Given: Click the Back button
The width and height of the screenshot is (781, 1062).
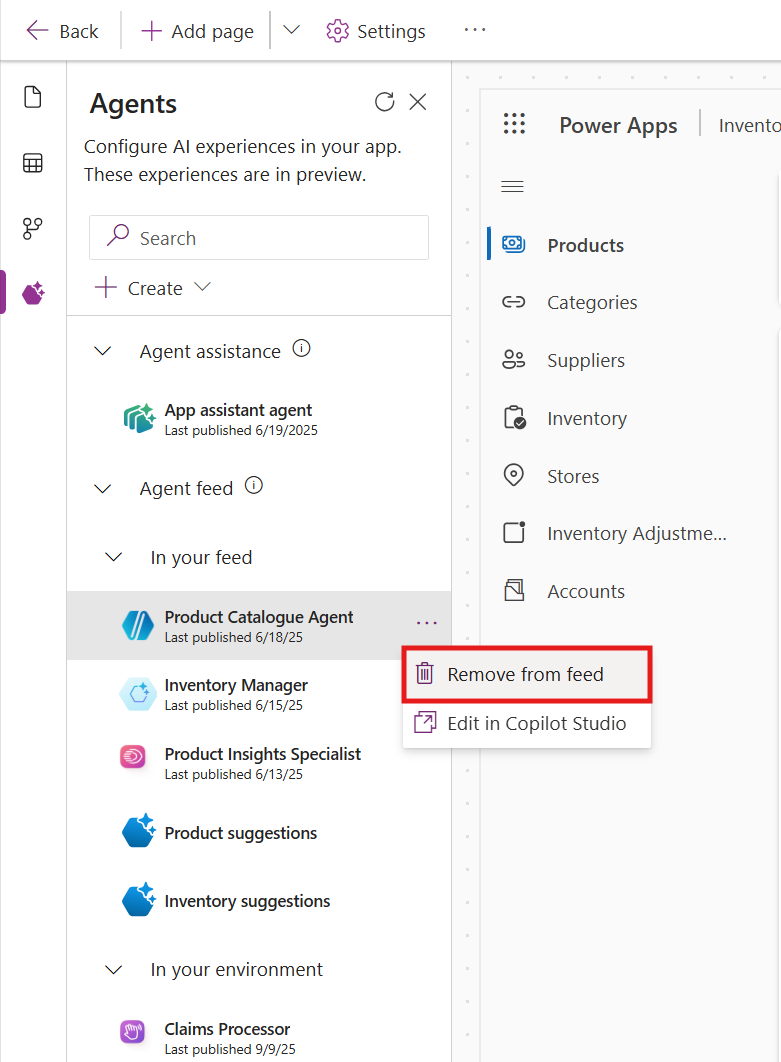Looking at the screenshot, I should coord(62,31).
